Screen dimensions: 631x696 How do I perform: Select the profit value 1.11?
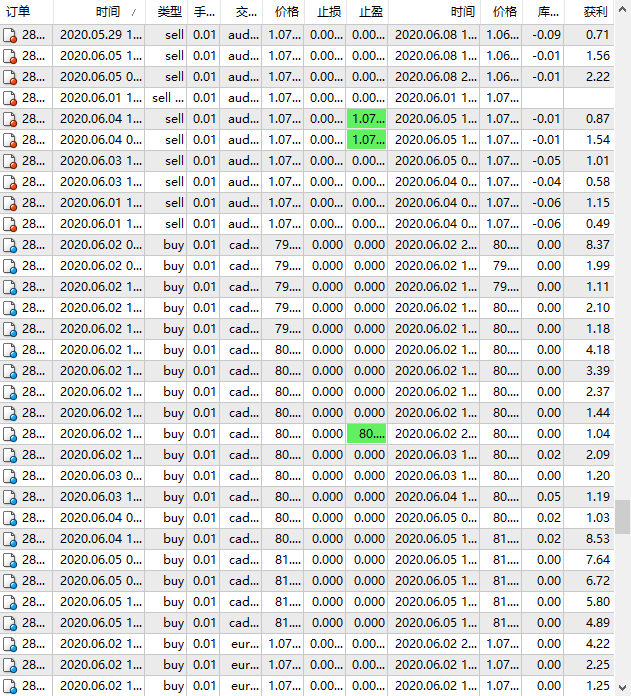tap(598, 287)
